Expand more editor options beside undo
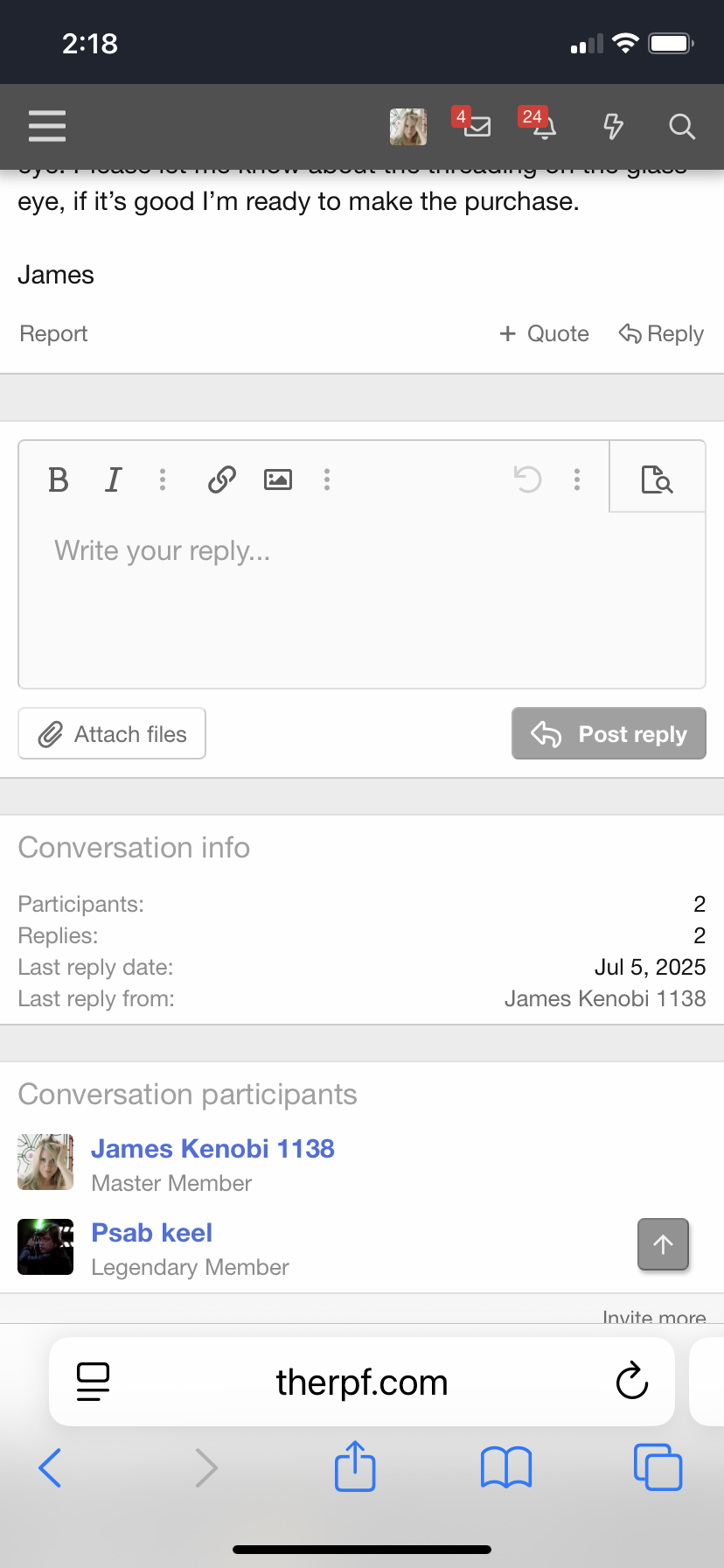The width and height of the screenshot is (724, 1568). tap(577, 479)
